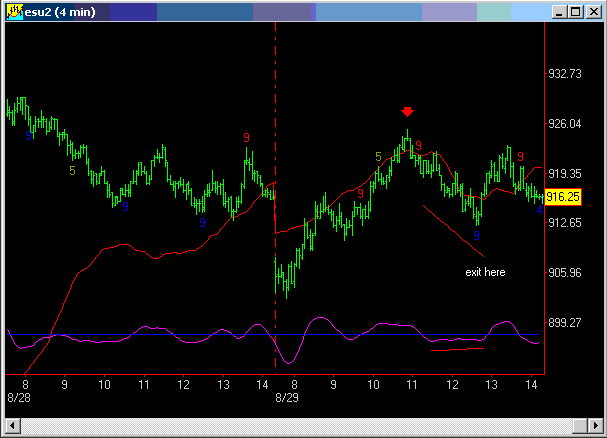Click the yellow 916.25 current price label
The height and width of the screenshot is (438, 607).
pos(565,198)
